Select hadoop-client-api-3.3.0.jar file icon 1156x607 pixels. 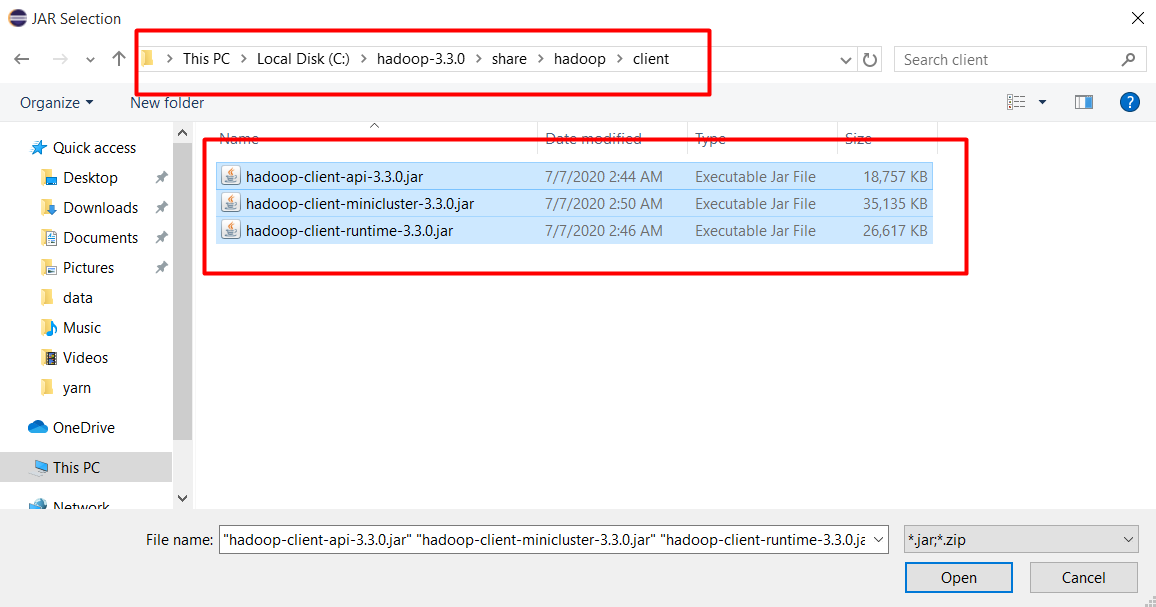231,177
